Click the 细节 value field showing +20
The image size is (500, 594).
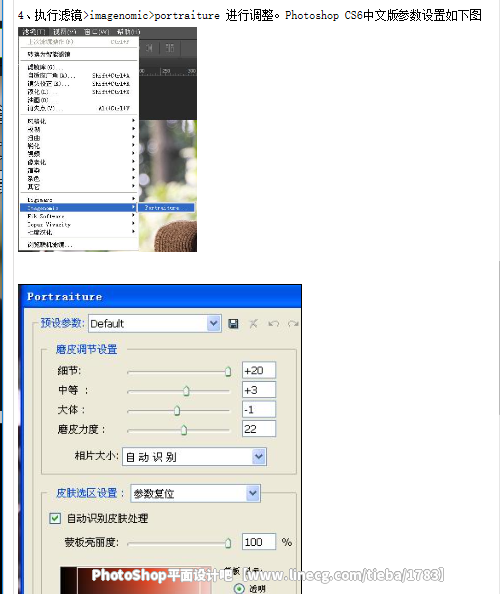click(259, 370)
